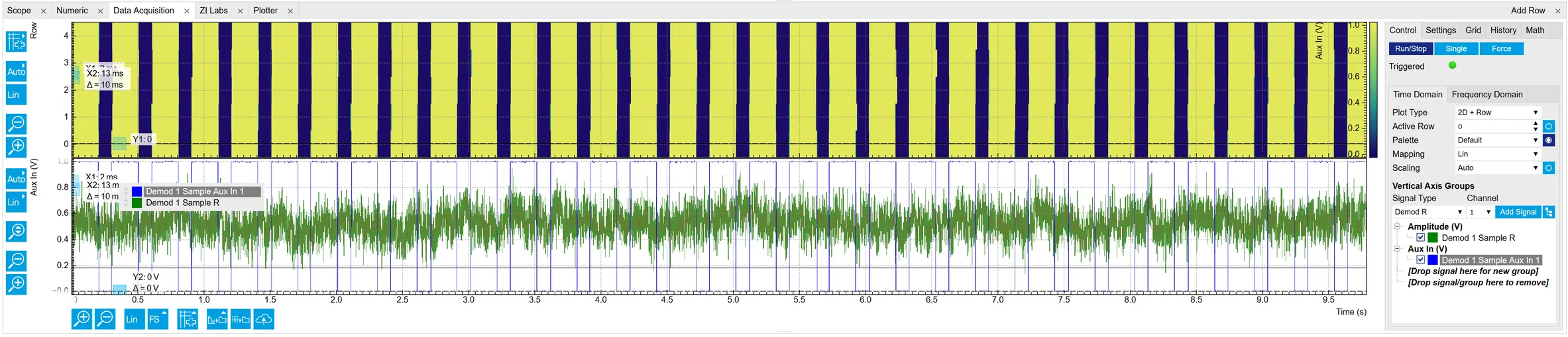Click the axis group tree icon next to Add Signal

1549,212
